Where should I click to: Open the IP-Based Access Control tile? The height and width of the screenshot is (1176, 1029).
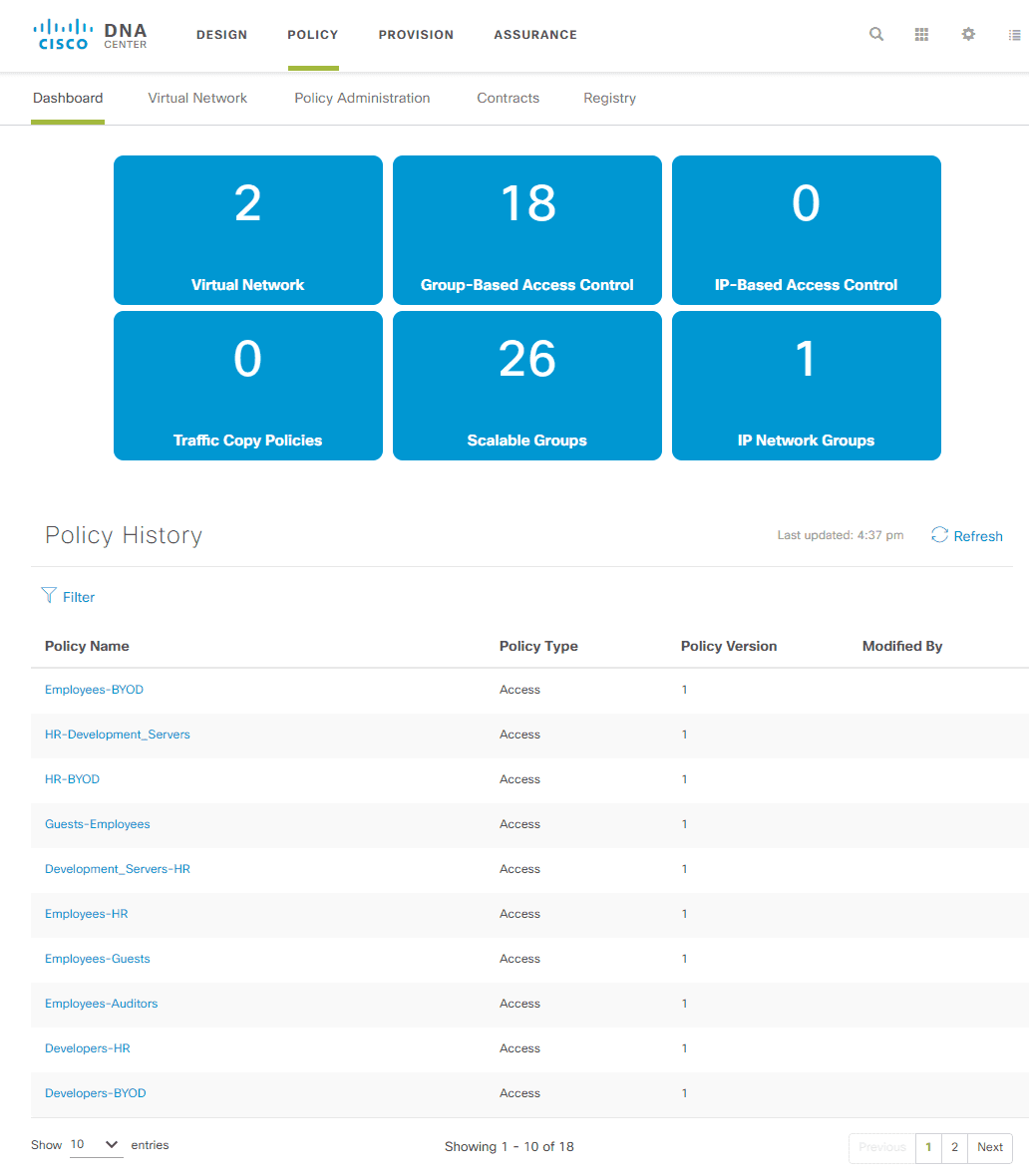(x=806, y=229)
